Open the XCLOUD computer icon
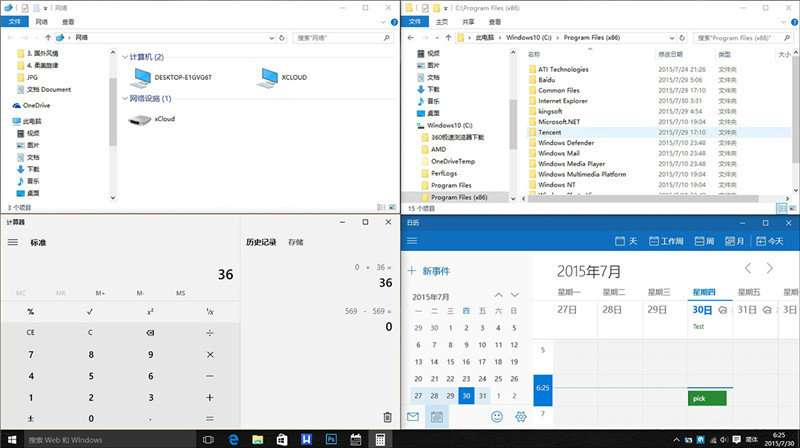The width and height of the screenshot is (800, 448). (267, 76)
